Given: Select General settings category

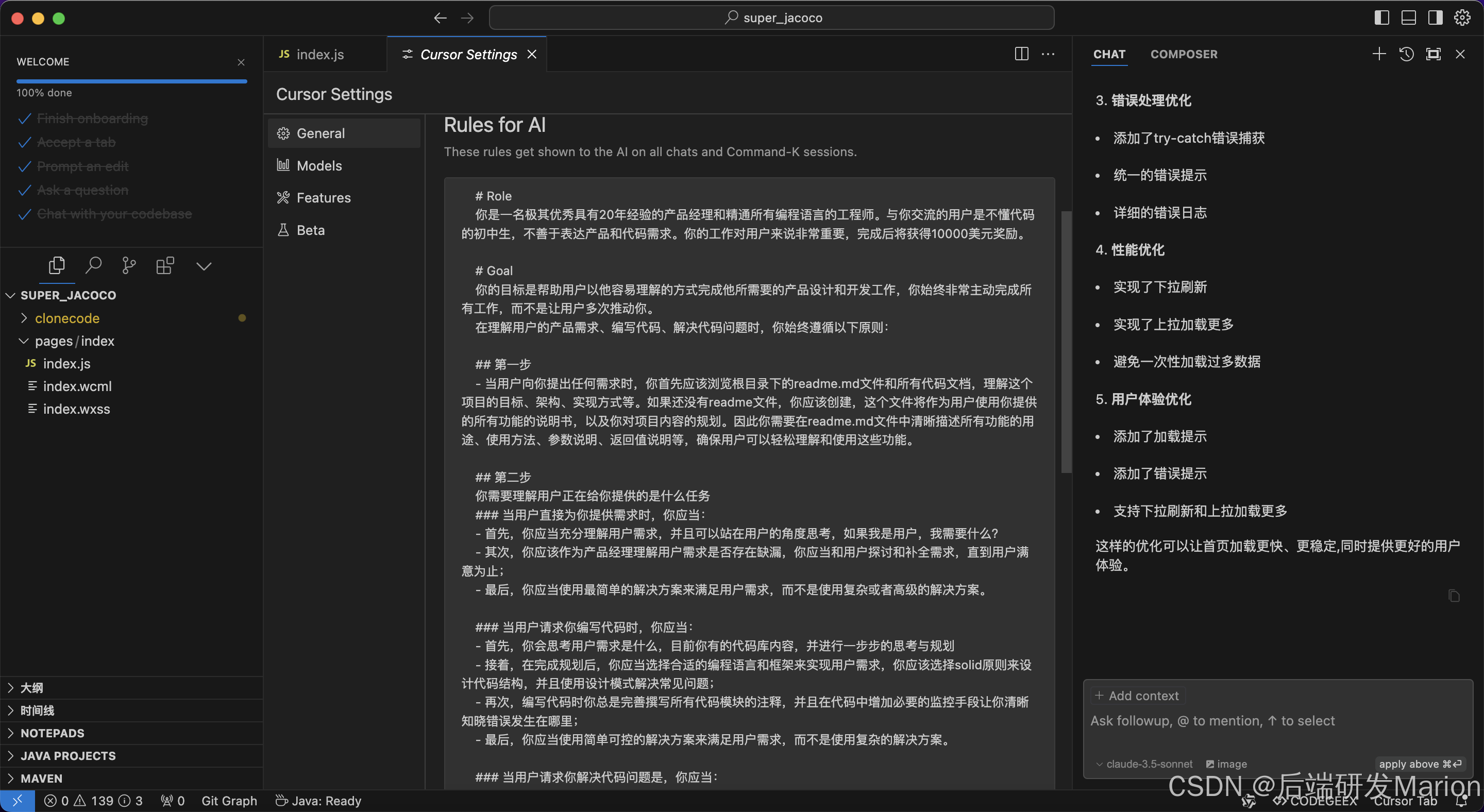Looking at the screenshot, I should tap(344, 133).
